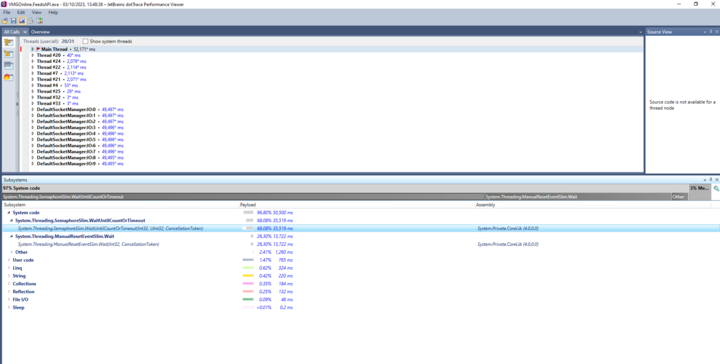Open the tab list arrow of the All Calls pane
720x364 pixels.
tap(641, 32)
